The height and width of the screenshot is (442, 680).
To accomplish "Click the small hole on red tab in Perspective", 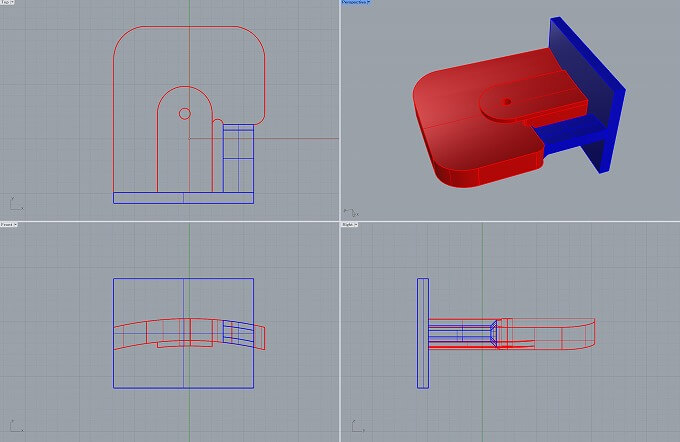I will click(x=506, y=102).
